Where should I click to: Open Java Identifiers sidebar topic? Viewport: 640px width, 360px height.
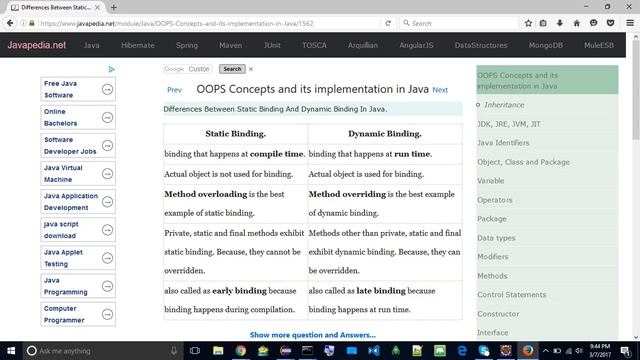tap(503, 143)
